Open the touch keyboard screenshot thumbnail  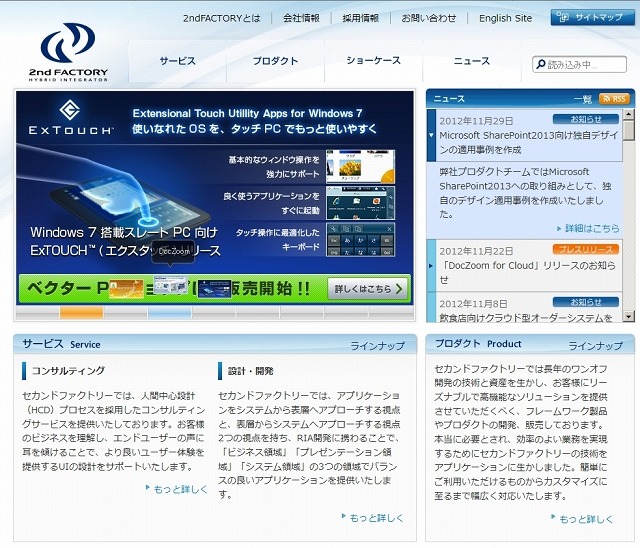coord(360,240)
